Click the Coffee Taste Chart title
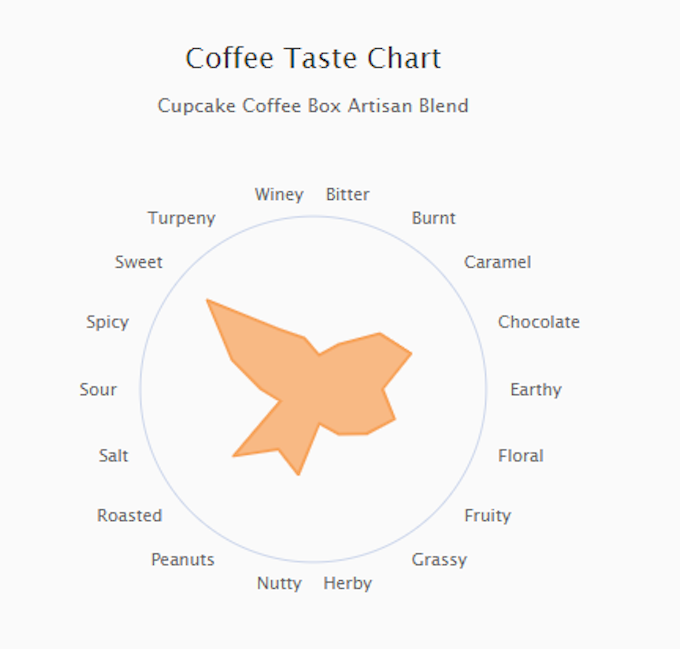The height and width of the screenshot is (649, 680). coord(313,58)
